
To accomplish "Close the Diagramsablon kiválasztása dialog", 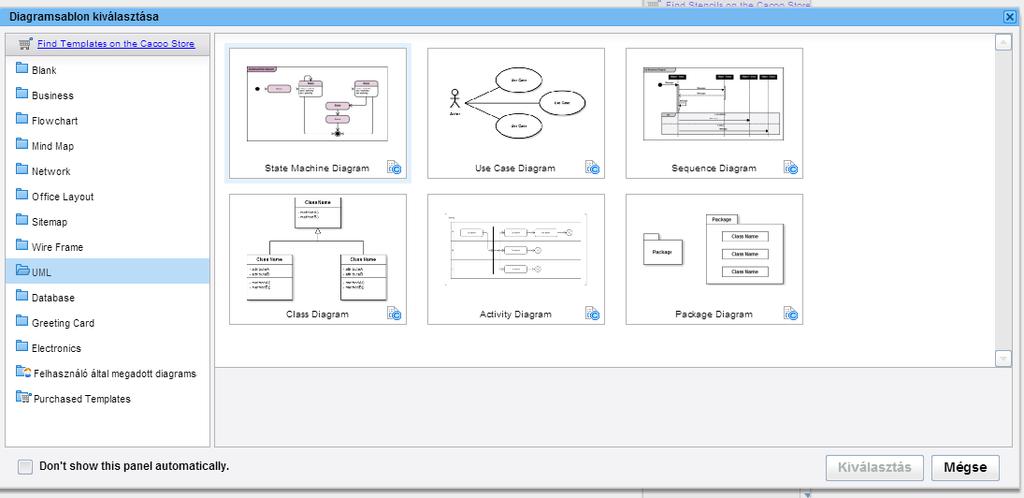I will (x=1010, y=17).
